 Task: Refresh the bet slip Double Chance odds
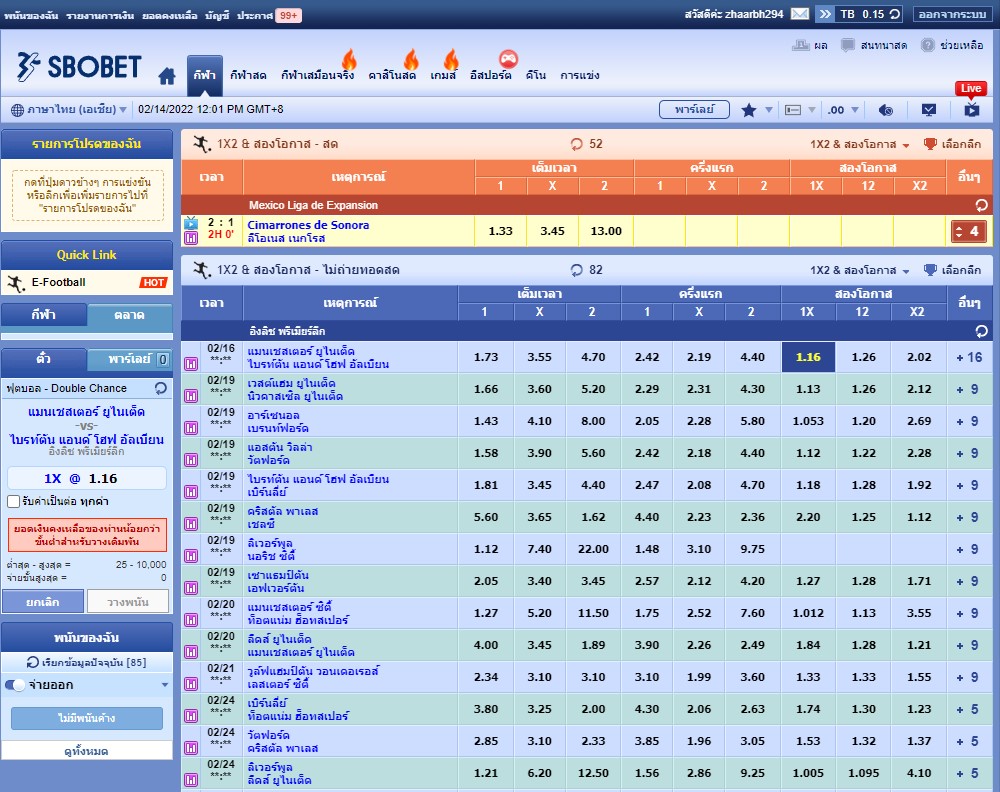(160, 388)
